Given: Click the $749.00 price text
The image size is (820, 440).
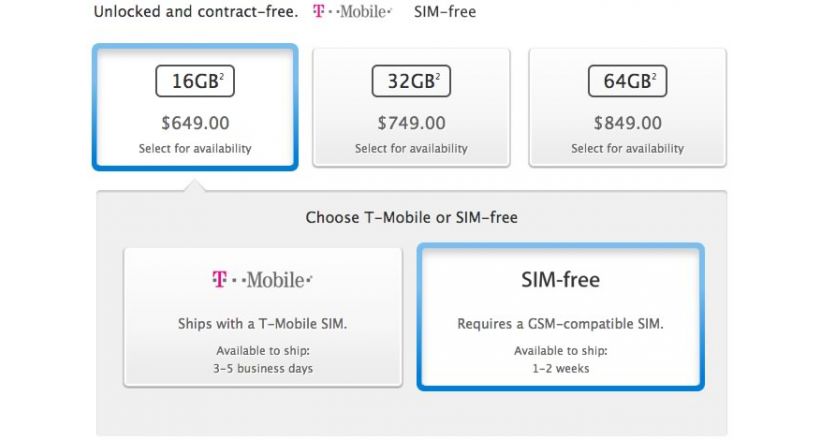Looking at the screenshot, I should (x=412, y=123).
